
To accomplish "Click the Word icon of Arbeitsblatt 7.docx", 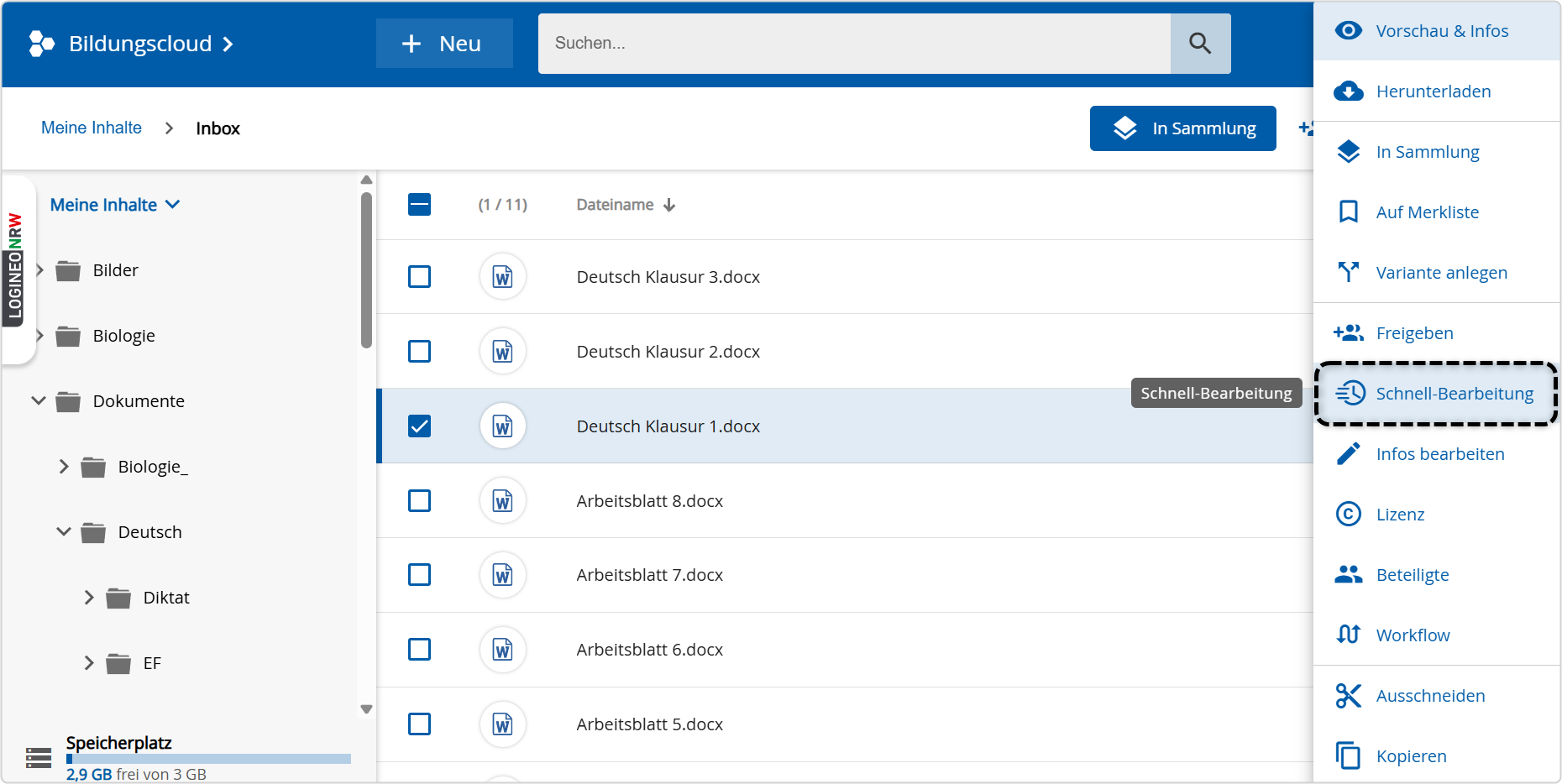I will [503, 575].
